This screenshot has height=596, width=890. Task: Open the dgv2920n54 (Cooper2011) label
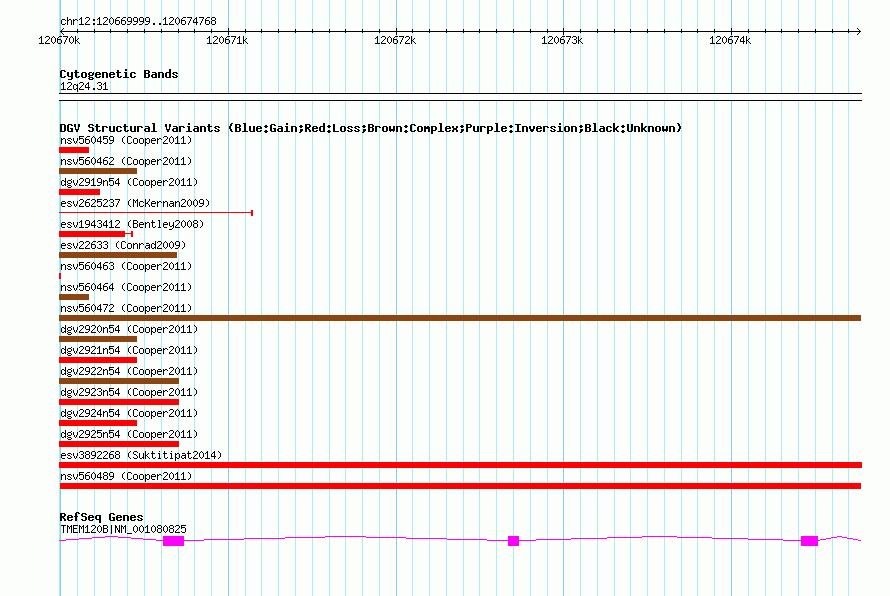(x=129, y=329)
